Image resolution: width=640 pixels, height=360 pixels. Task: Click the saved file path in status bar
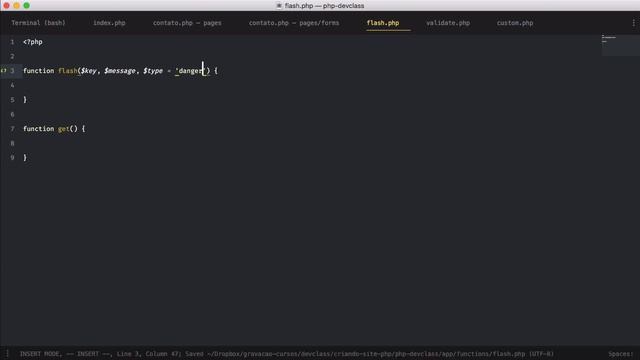[366, 354]
